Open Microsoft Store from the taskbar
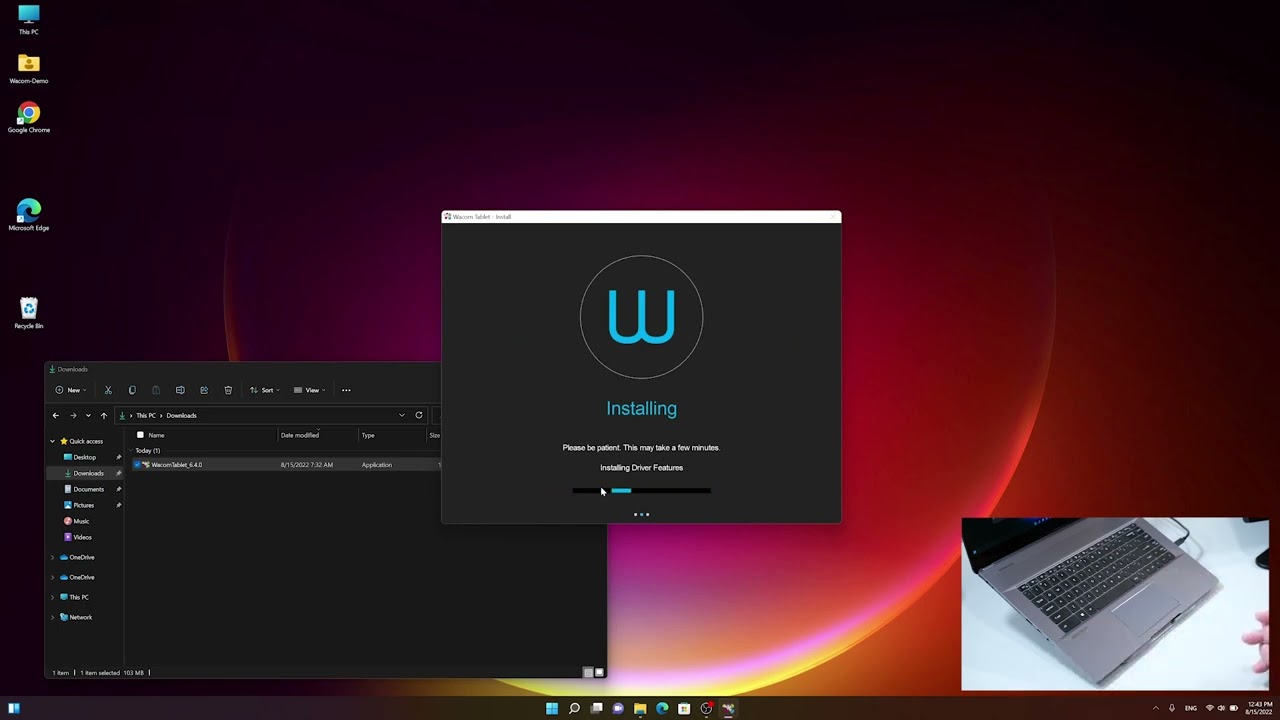Screen dimensions: 1280x720 pyautogui.click(x=684, y=708)
